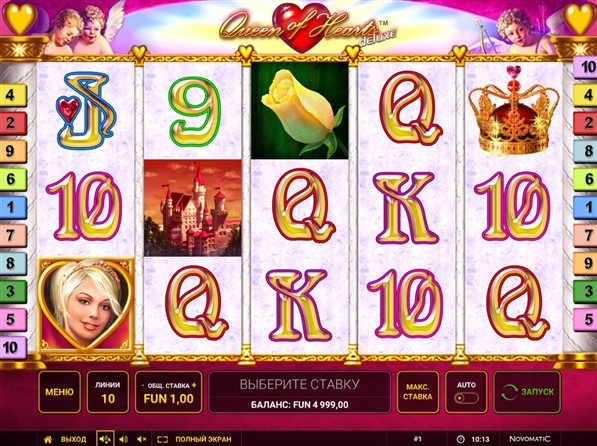Toggle the AUTO spin switch

coord(466,398)
